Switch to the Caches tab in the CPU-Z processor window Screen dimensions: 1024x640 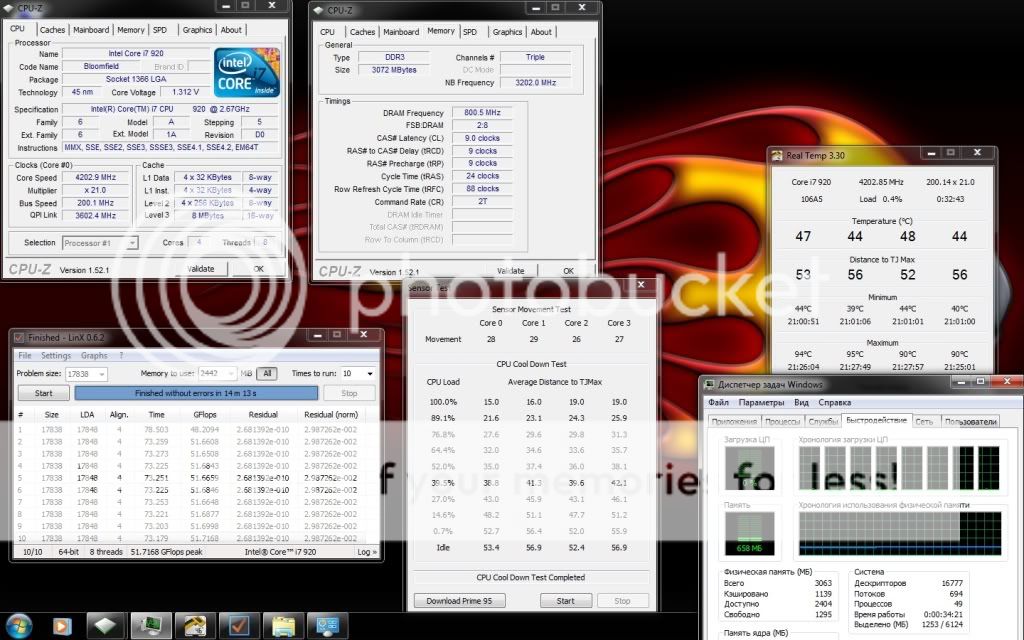[52, 30]
